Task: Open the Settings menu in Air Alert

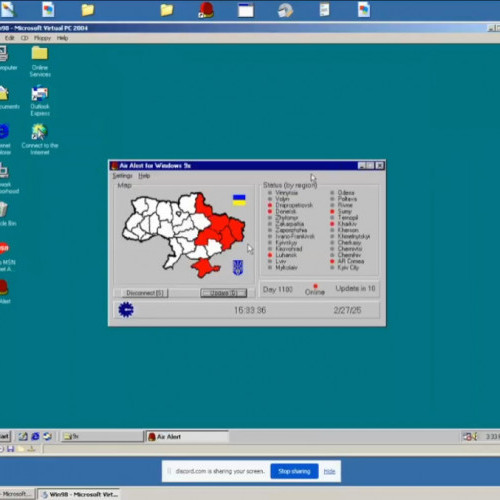Action: coord(122,176)
